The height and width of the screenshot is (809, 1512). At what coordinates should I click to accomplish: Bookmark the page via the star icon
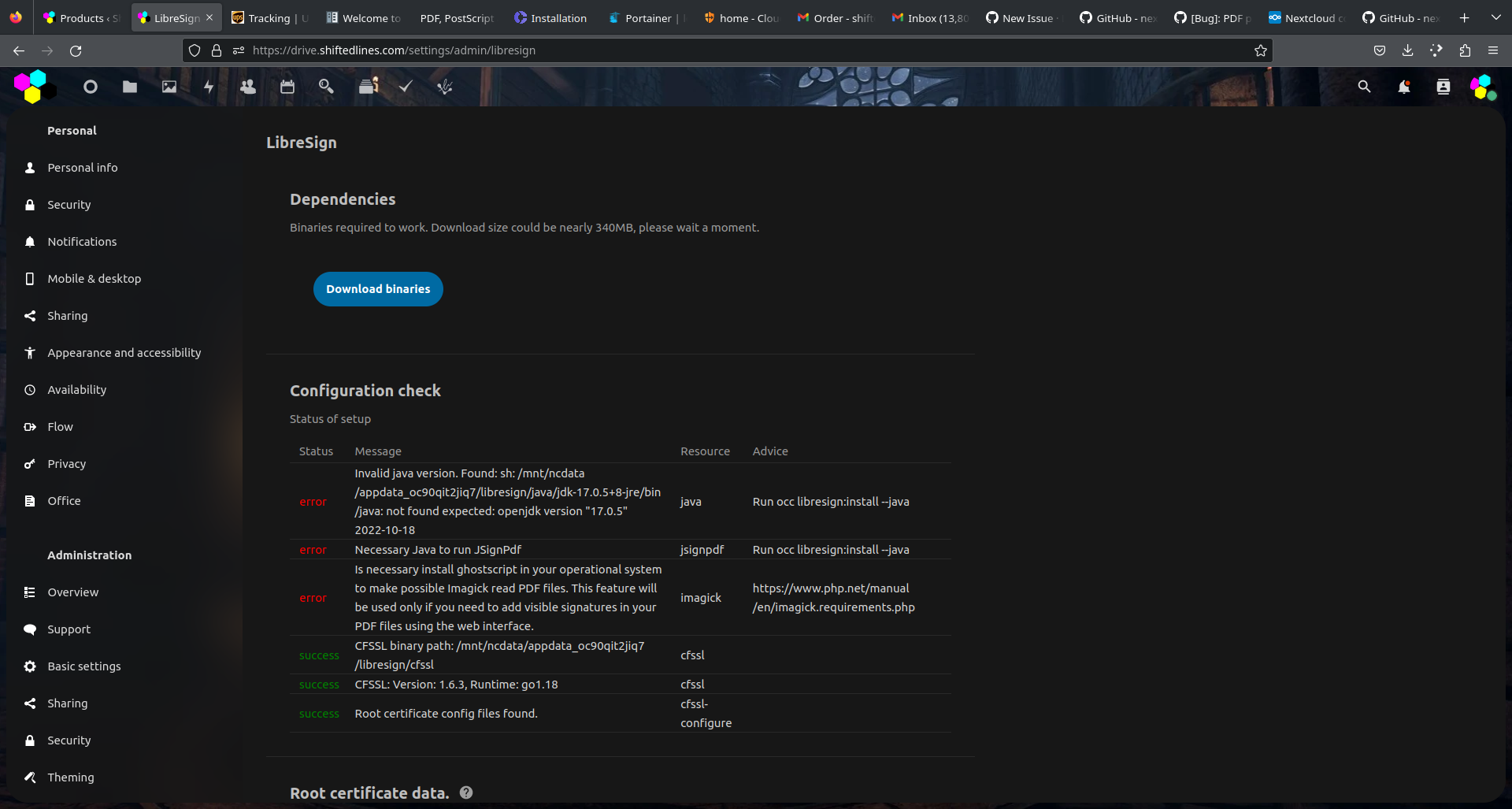click(1260, 50)
